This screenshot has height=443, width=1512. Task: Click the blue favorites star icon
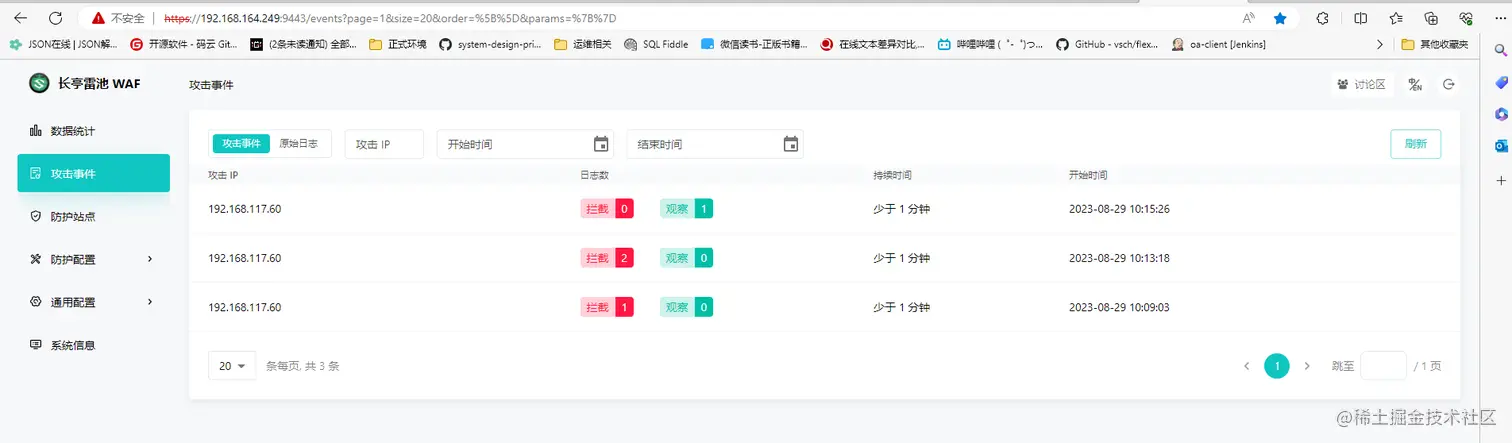click(1280, 18)
